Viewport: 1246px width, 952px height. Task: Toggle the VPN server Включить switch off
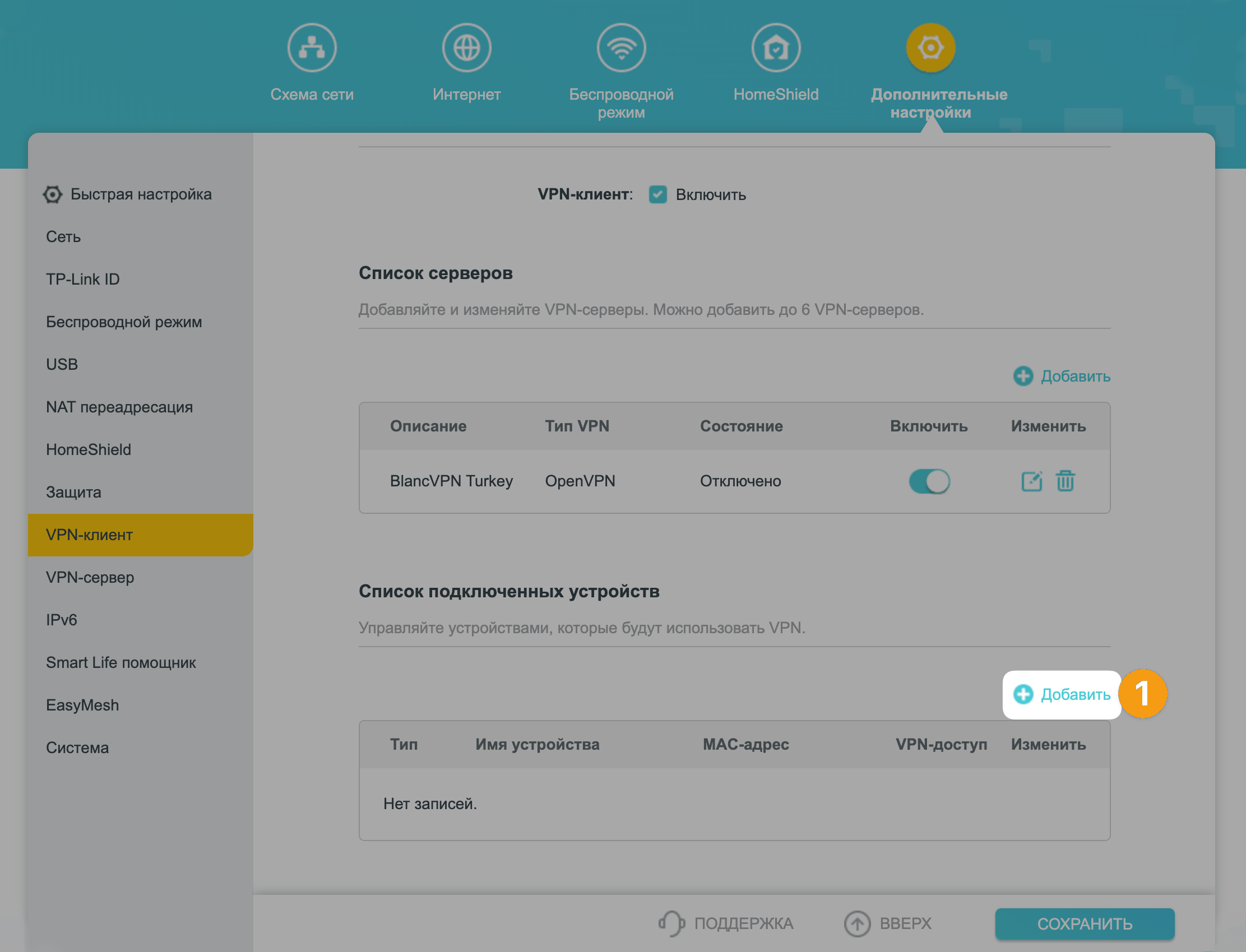coord(929,481)
